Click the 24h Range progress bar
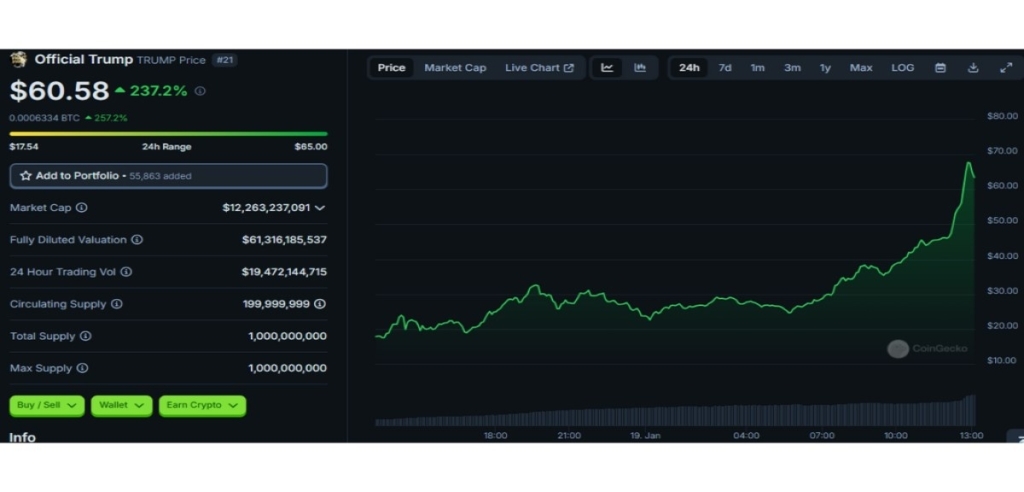Viewport: 1024px width, 492px height. [x=168, y=134]
